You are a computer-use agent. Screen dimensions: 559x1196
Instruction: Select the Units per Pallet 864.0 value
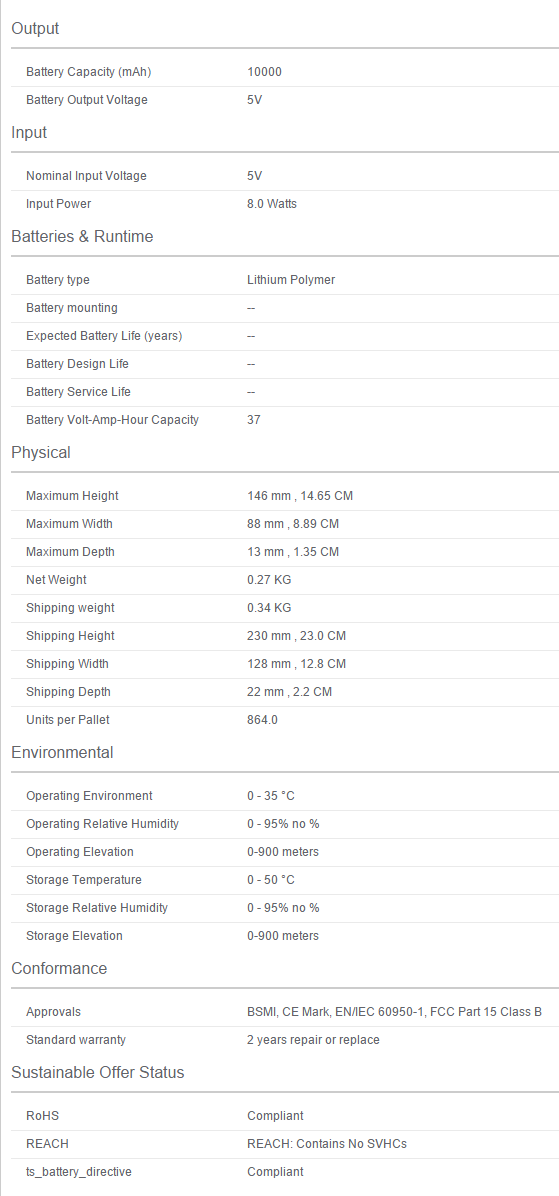point(262,719)
